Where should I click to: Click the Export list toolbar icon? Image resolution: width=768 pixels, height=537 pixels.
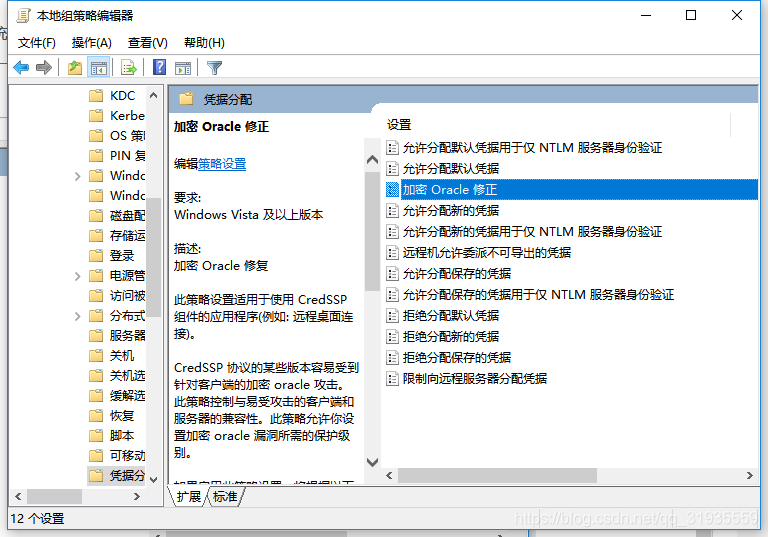tap(128, 67)
